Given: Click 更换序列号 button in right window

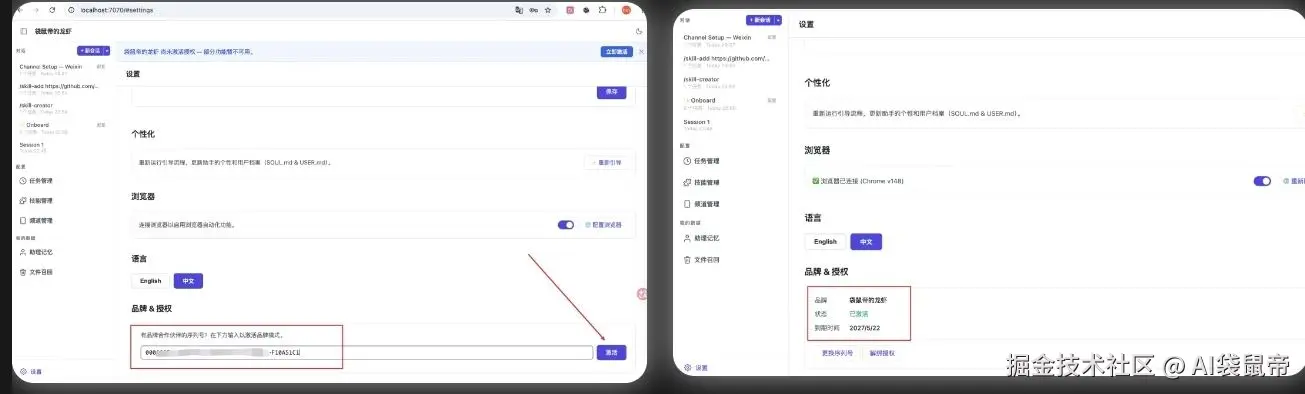Looking at the screenshot, I should tap(836, 353).
